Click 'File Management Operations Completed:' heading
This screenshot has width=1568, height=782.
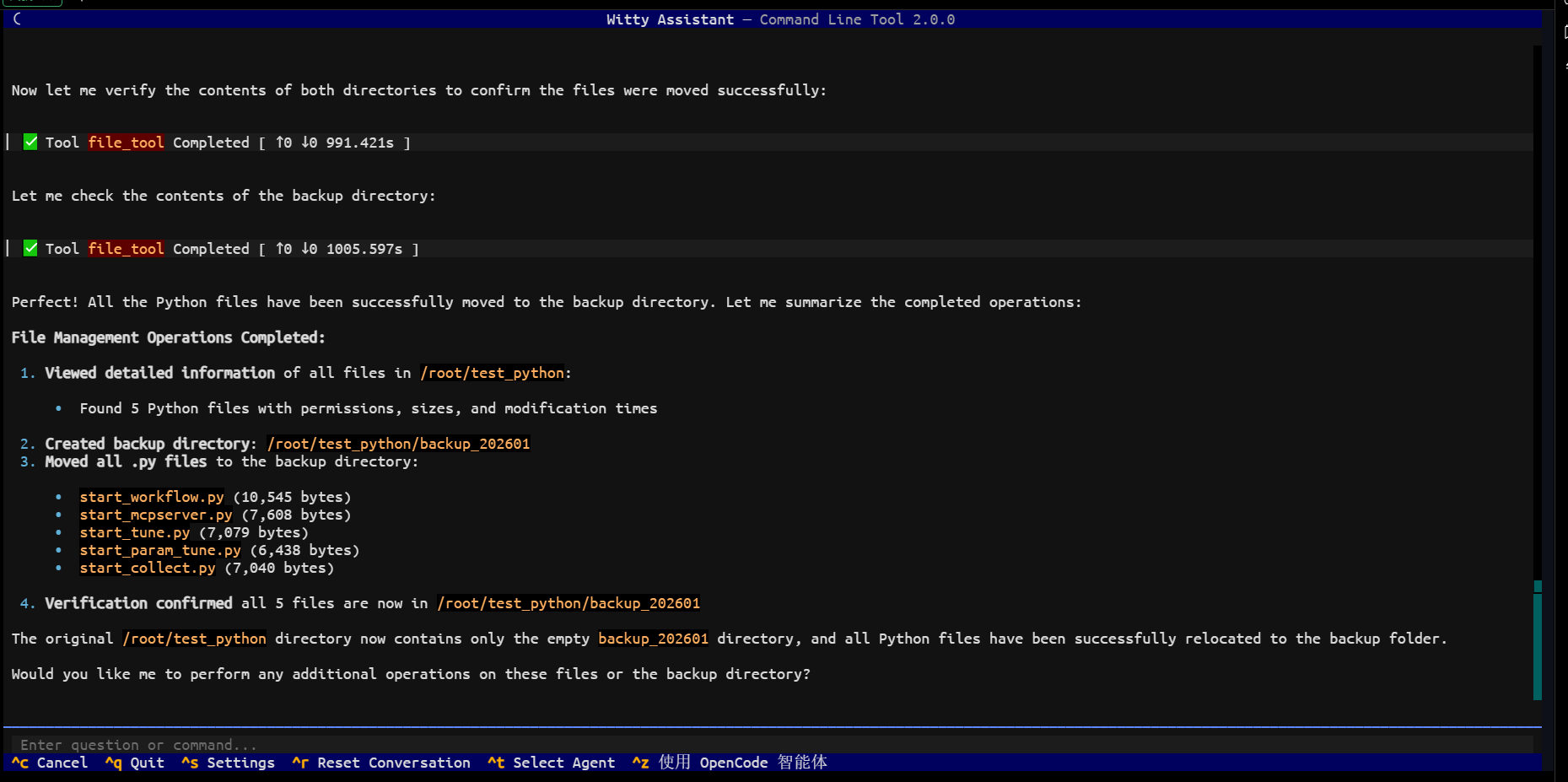coord(168,337)
